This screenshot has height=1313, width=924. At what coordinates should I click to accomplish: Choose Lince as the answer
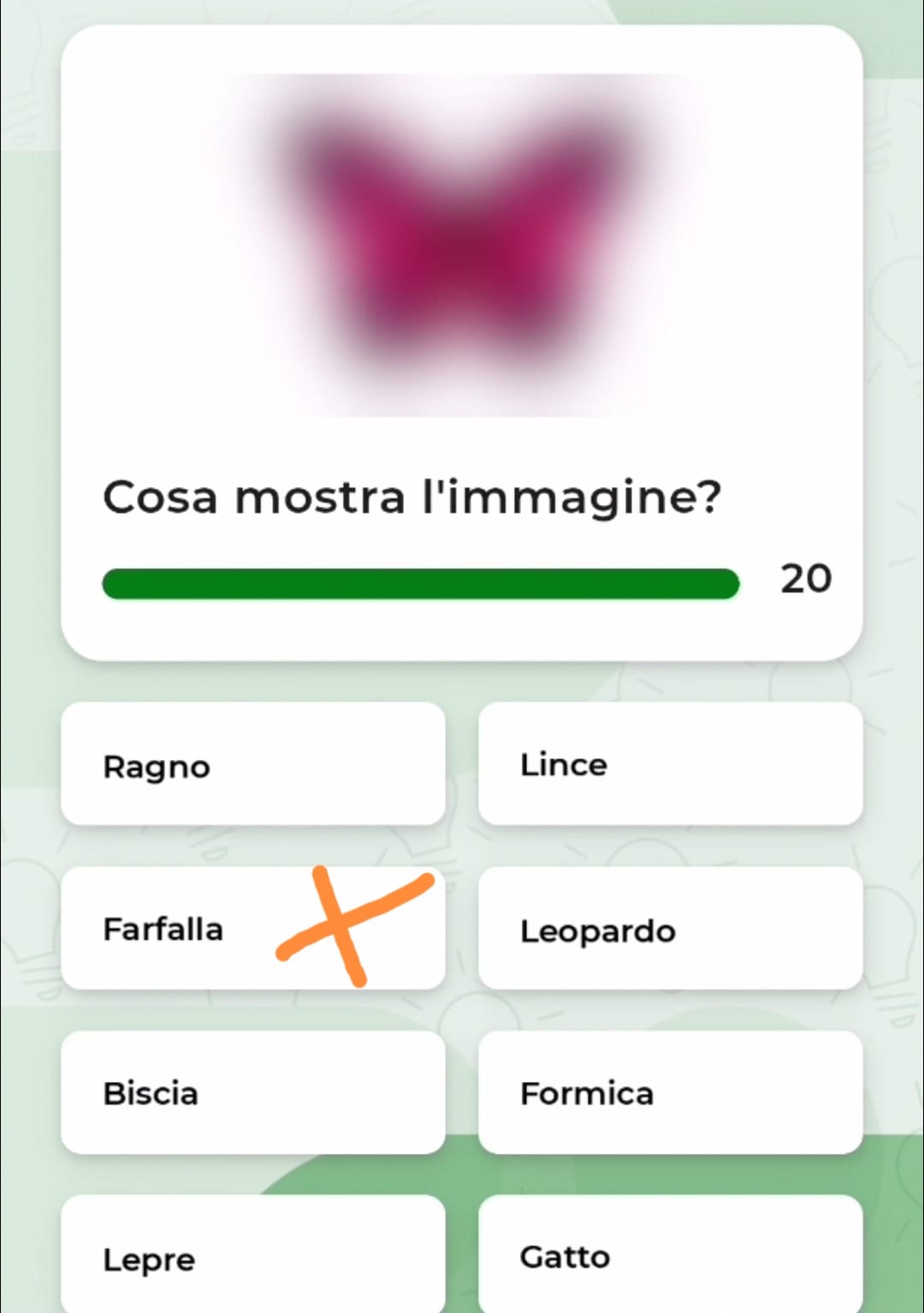[670, 763]
